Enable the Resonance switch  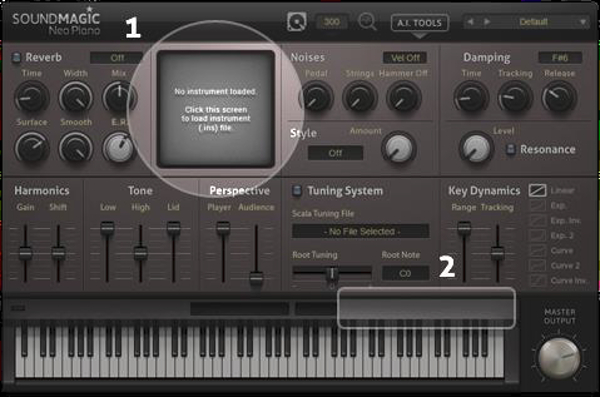point(510,149)
